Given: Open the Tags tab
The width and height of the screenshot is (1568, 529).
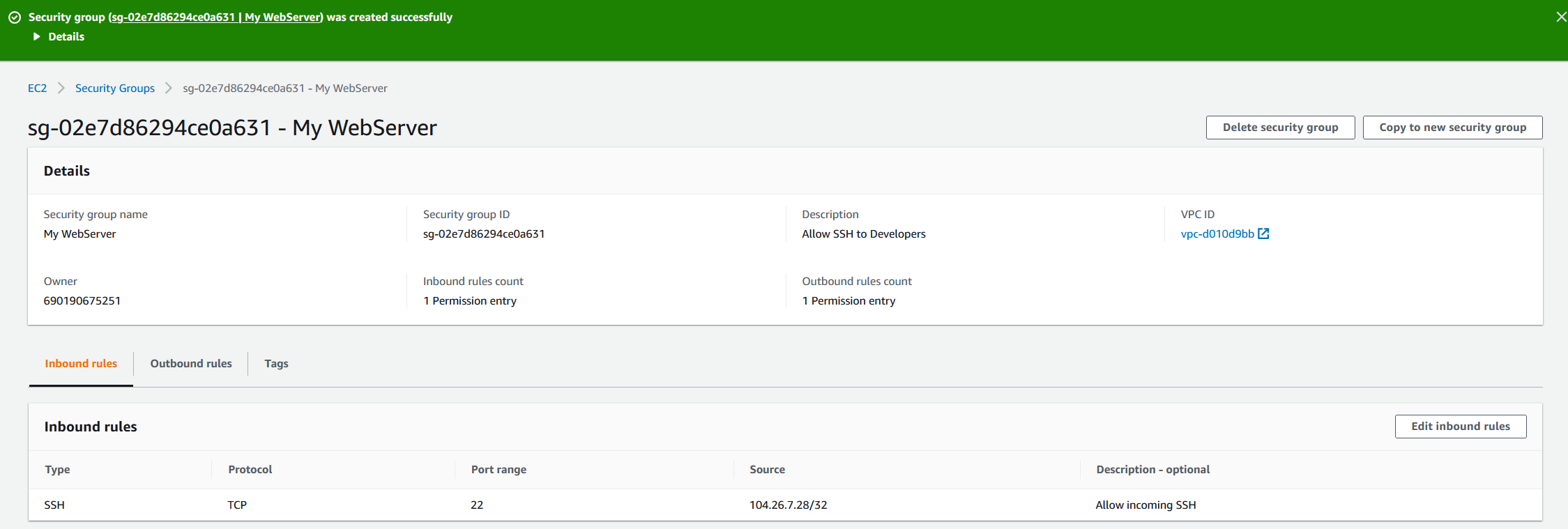Looking at the screenshot, I should 276,364.
